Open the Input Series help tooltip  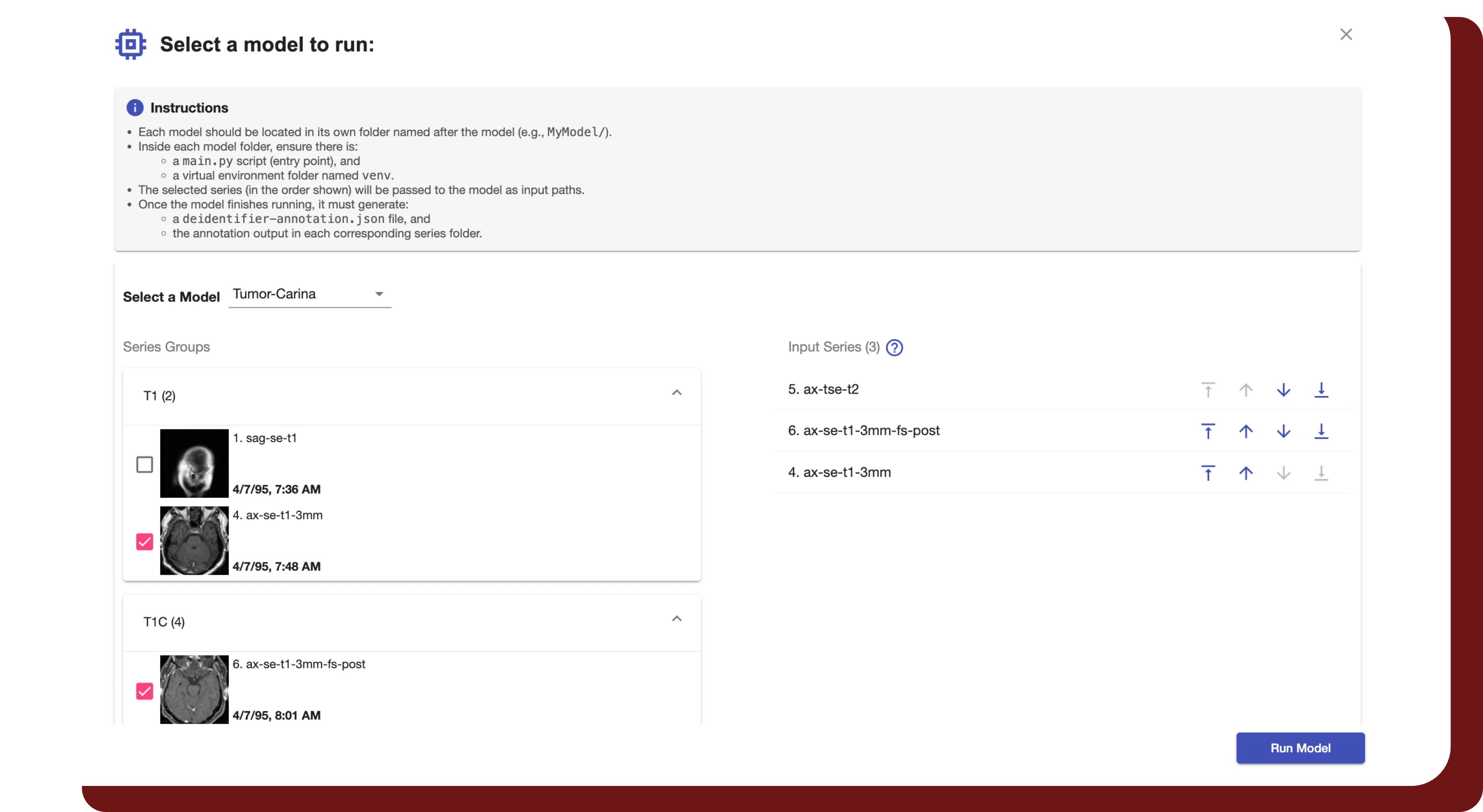coord(894,347)
